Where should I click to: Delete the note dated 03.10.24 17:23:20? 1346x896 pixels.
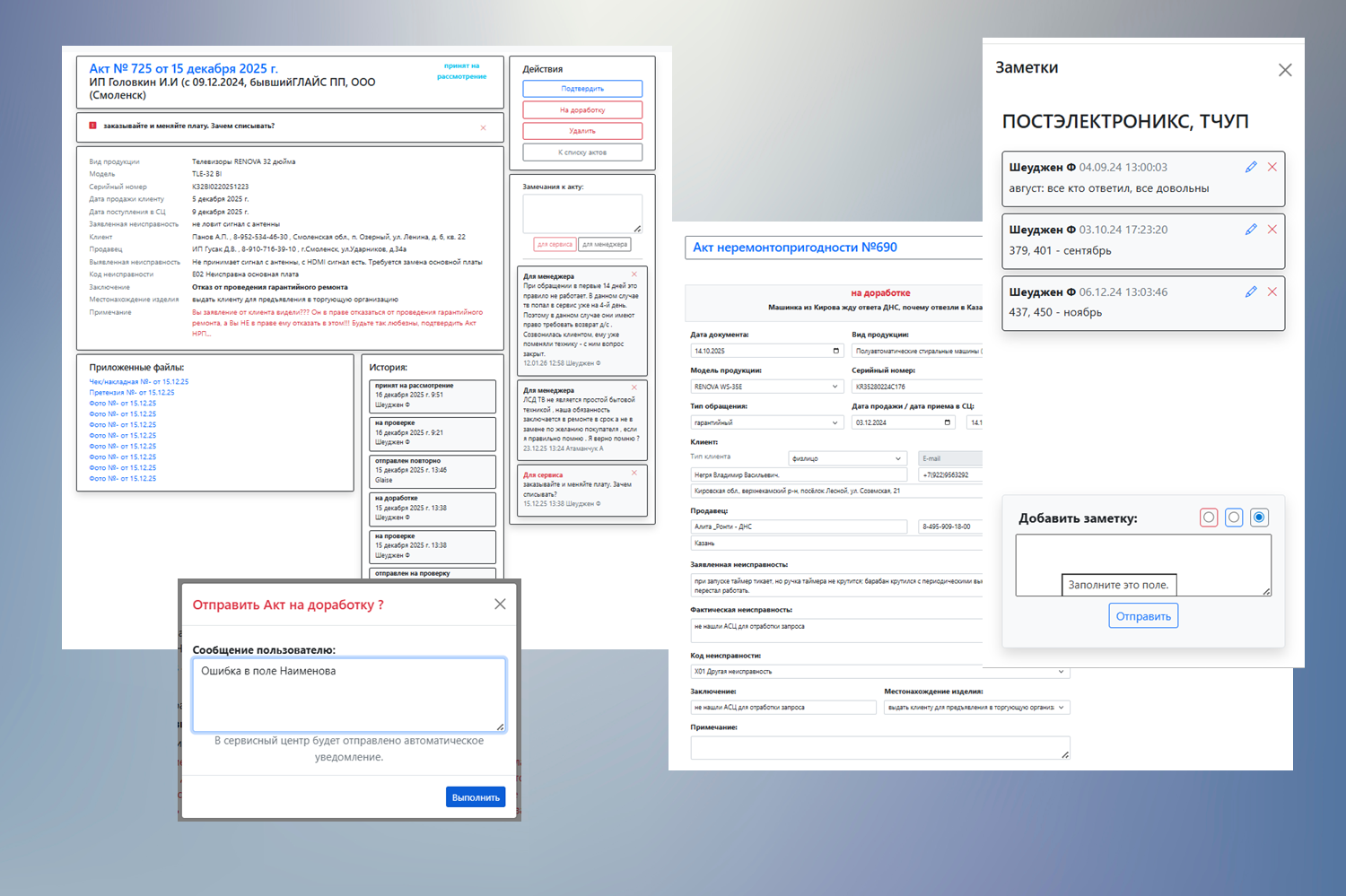point(1272,229)
